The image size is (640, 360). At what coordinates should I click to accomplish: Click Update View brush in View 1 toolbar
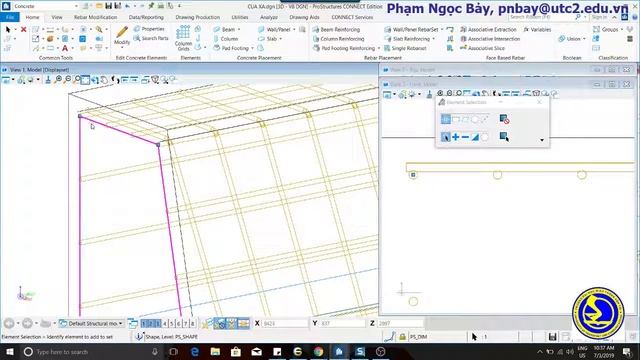click(x=48, y=80)
